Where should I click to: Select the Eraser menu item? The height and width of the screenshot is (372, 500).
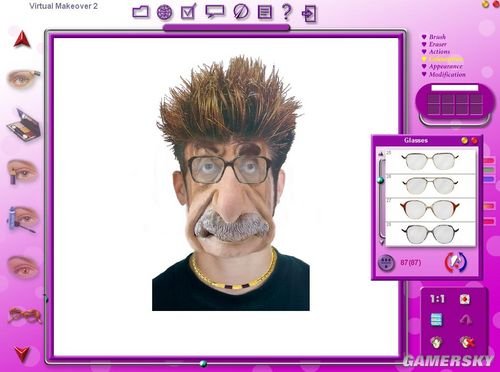[x=437, y=44]
